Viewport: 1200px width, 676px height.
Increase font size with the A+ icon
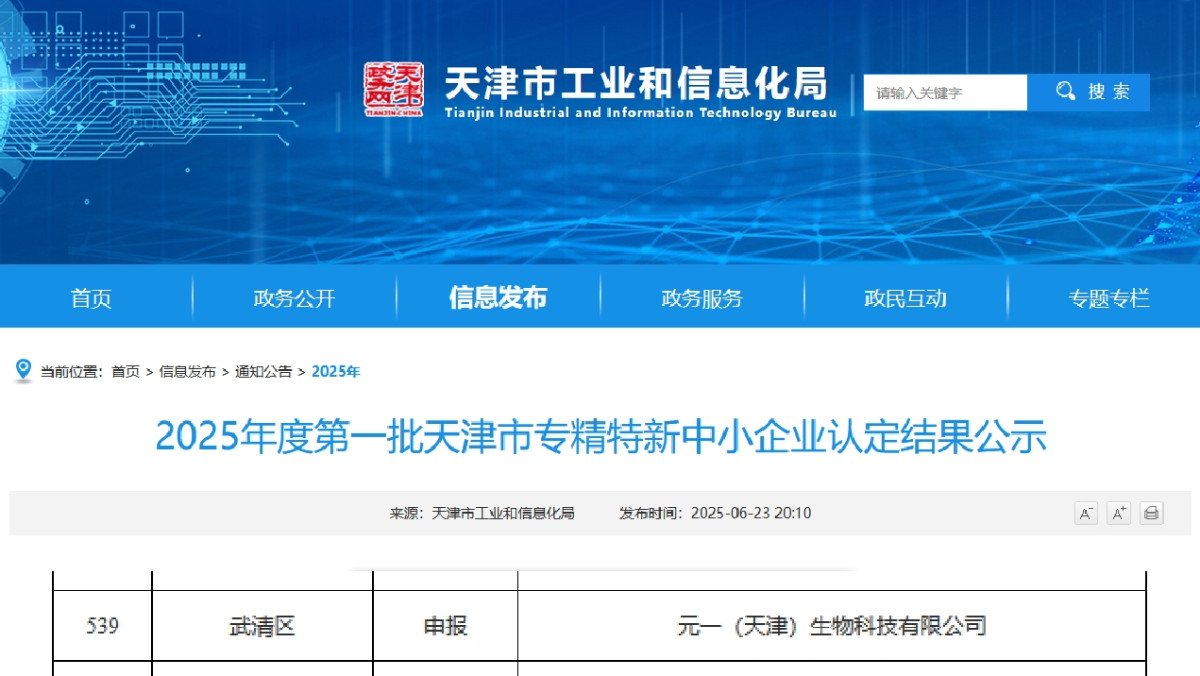tap(1119, 513)
